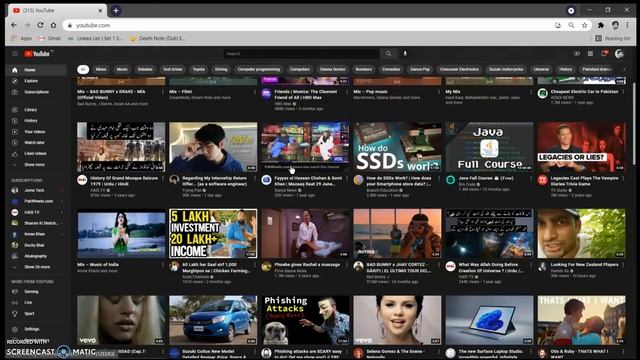Open the Apps bookmark shortcut
The image size is (640, 360).
pyautogui.click(x=22, y=38)
